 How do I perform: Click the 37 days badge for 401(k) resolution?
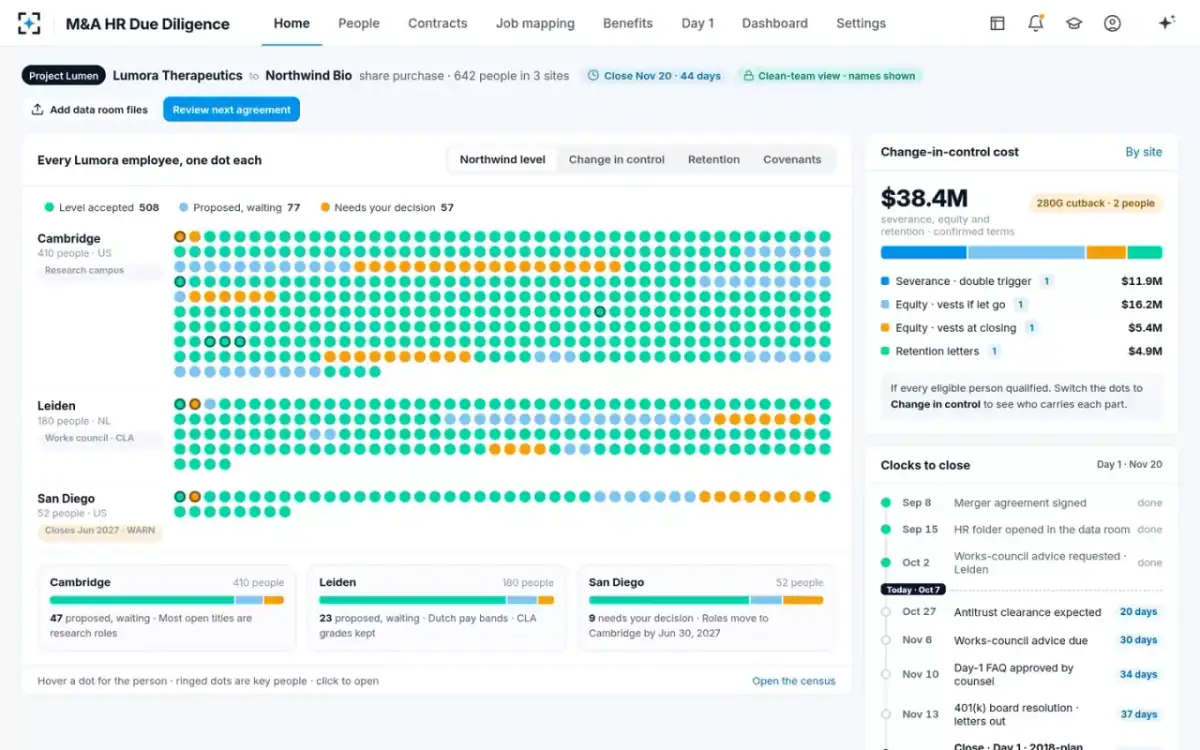(1138, 715)
